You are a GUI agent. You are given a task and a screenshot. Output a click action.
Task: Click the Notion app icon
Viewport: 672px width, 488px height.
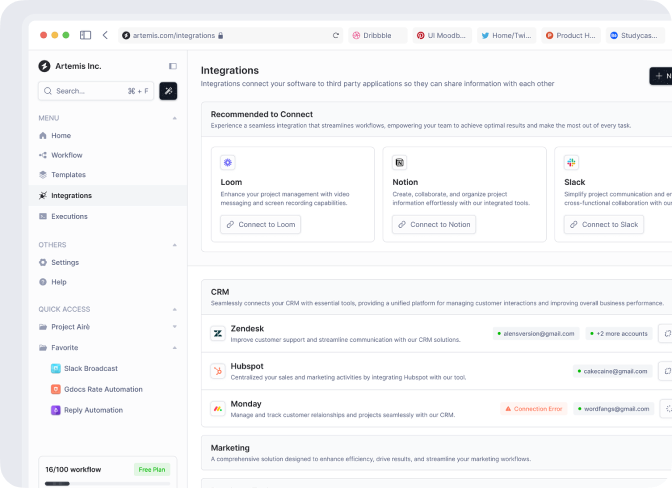click(x=399, y=162)
